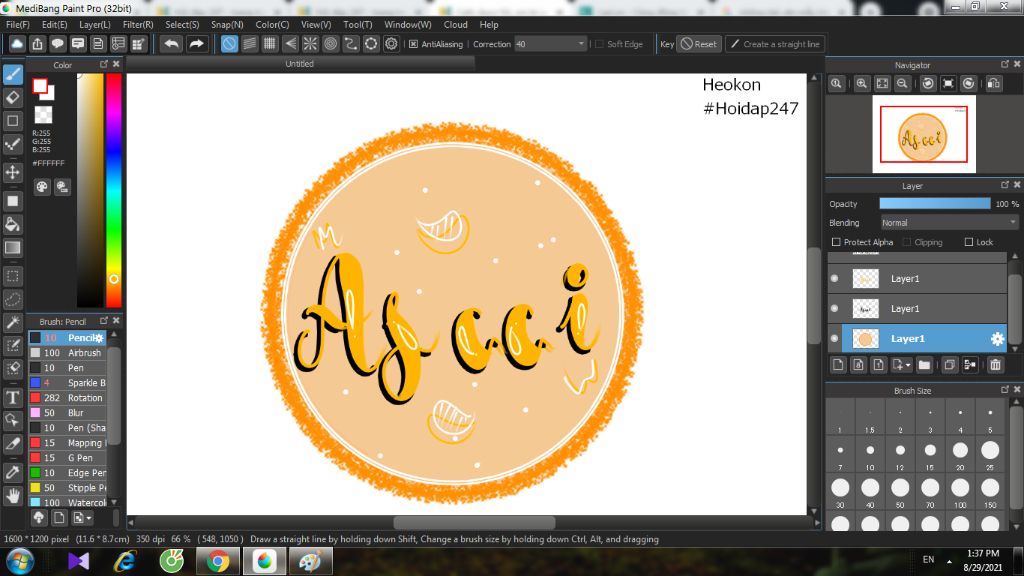Viewport: 1024px width, 576px height.
Task: Add new layer folder
Action: [924, 365]
